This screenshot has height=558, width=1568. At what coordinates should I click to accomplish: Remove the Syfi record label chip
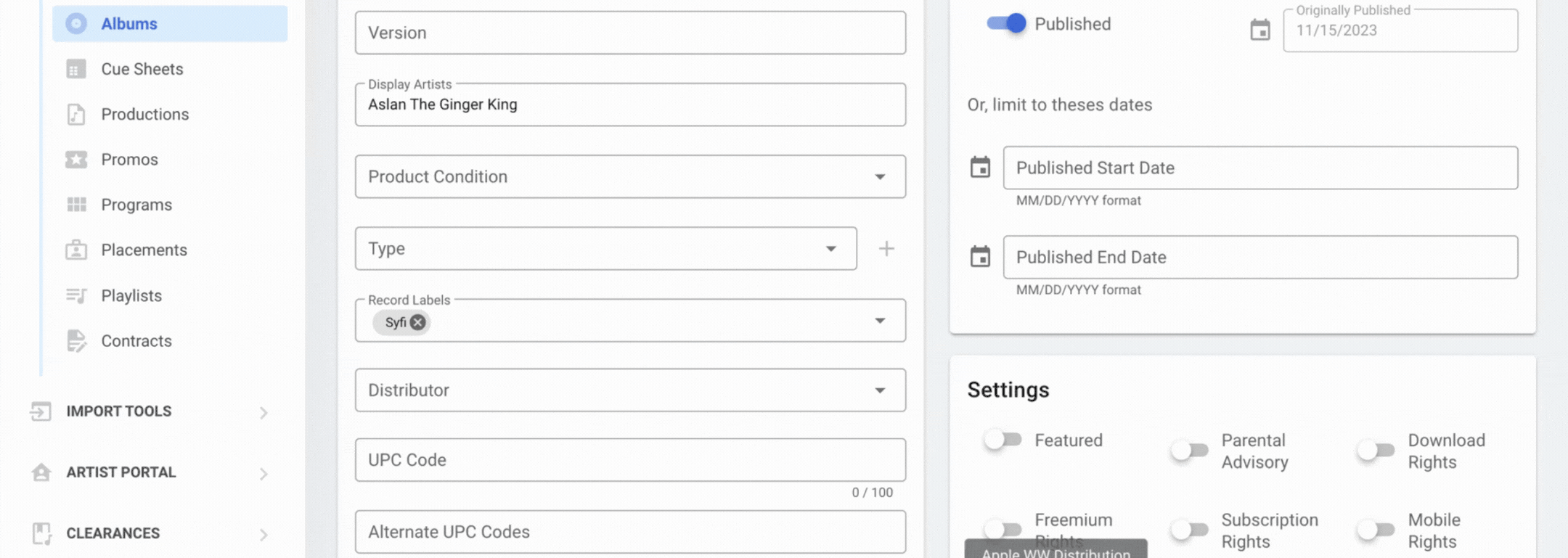pyautogui.click(x=417, y=322)
